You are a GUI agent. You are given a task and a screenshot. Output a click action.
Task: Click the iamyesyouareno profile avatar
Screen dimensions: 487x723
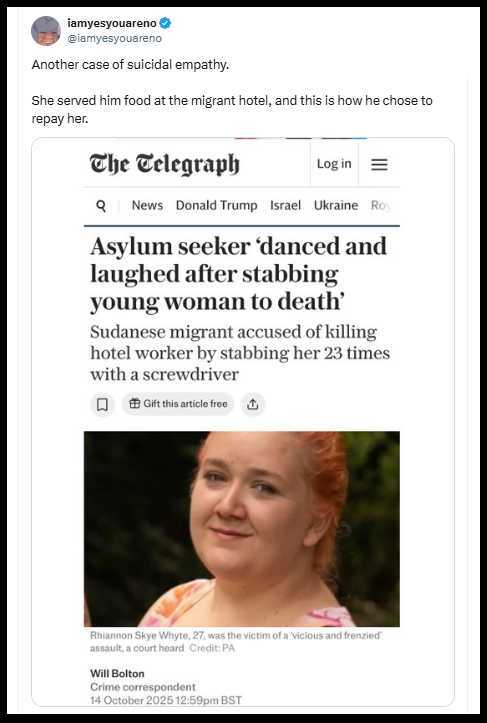click(46, 31)
